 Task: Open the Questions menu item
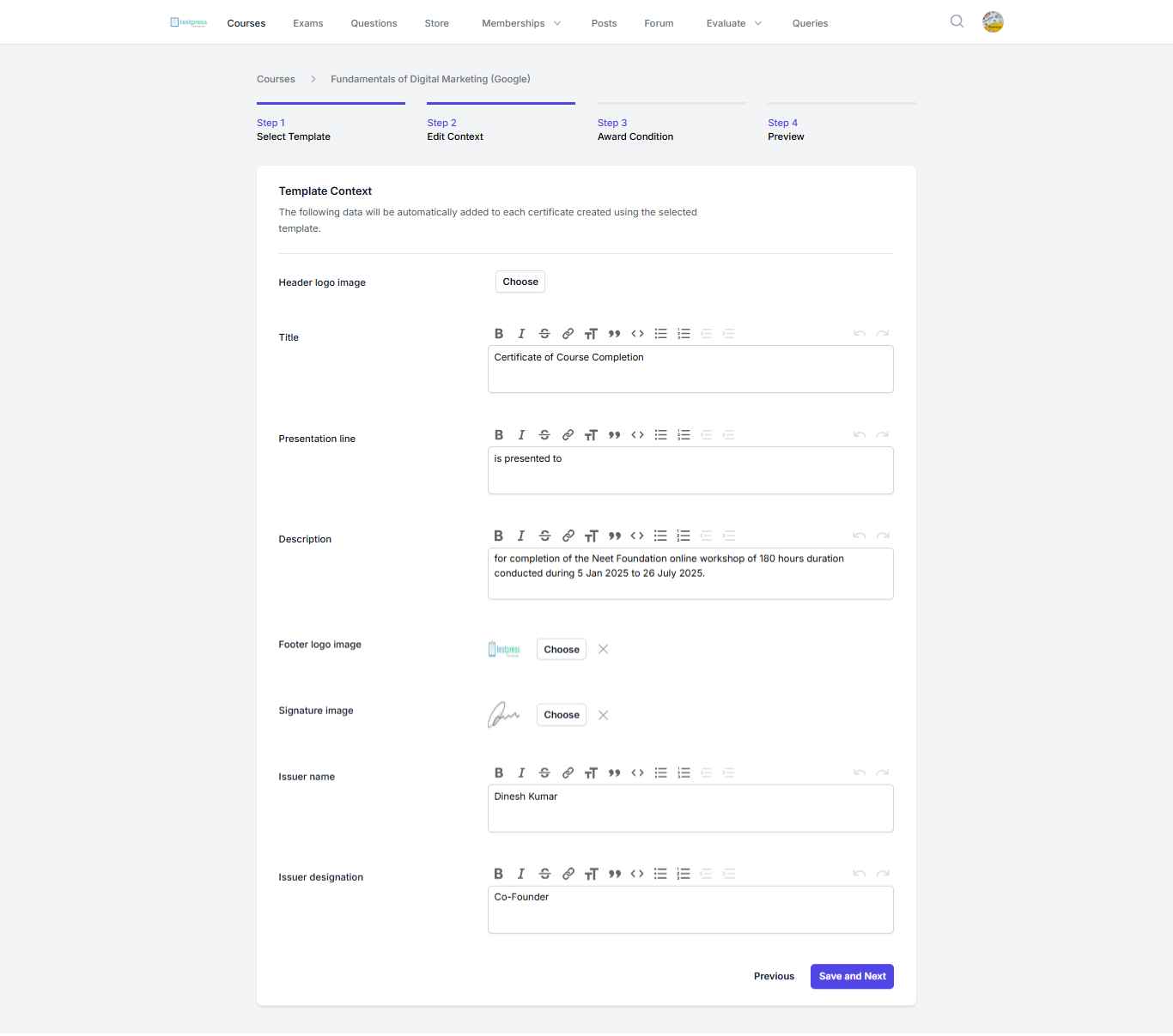tap(374, 23)
